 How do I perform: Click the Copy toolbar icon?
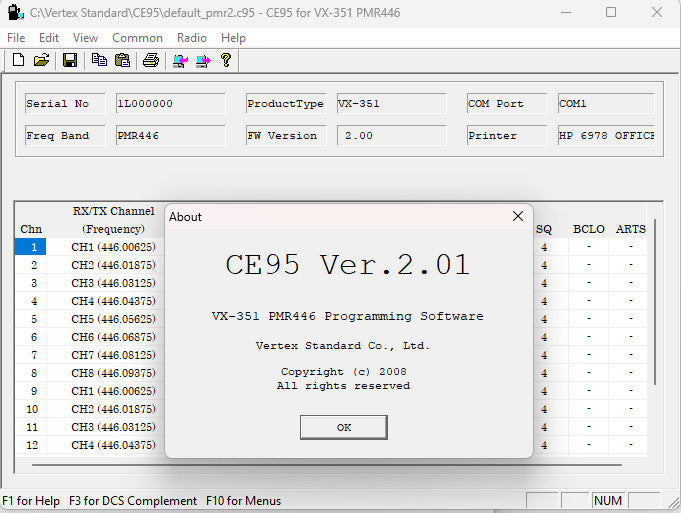tap(99, 60)
